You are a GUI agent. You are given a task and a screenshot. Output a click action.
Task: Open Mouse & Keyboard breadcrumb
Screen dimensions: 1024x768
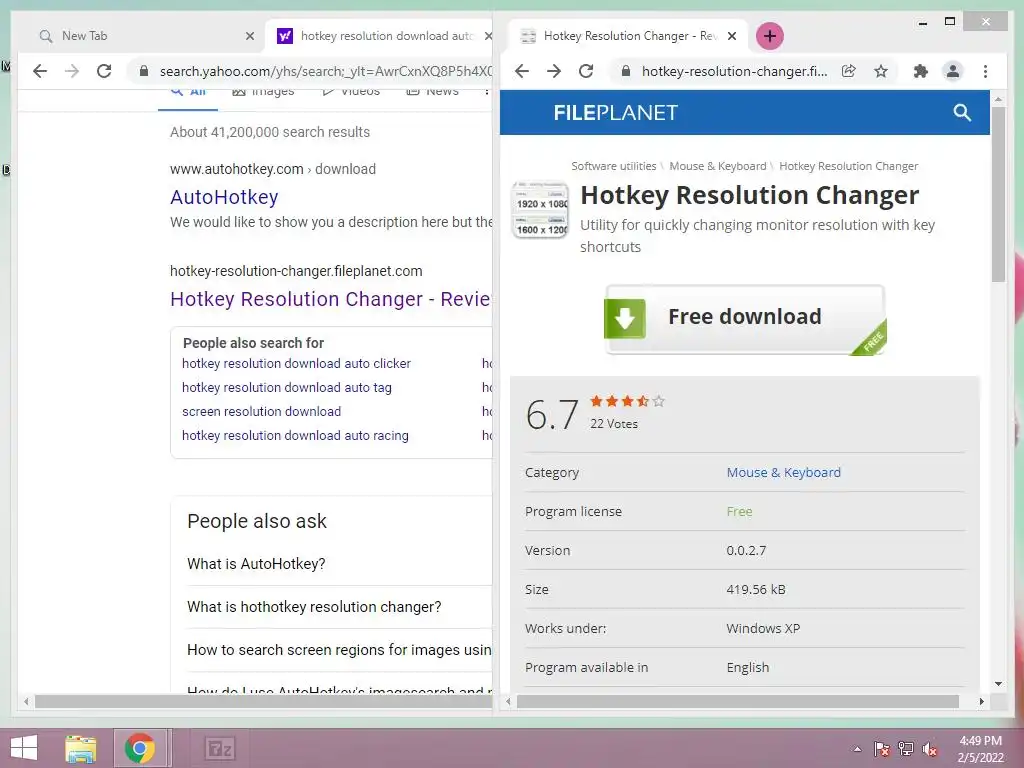coord(718,167)
